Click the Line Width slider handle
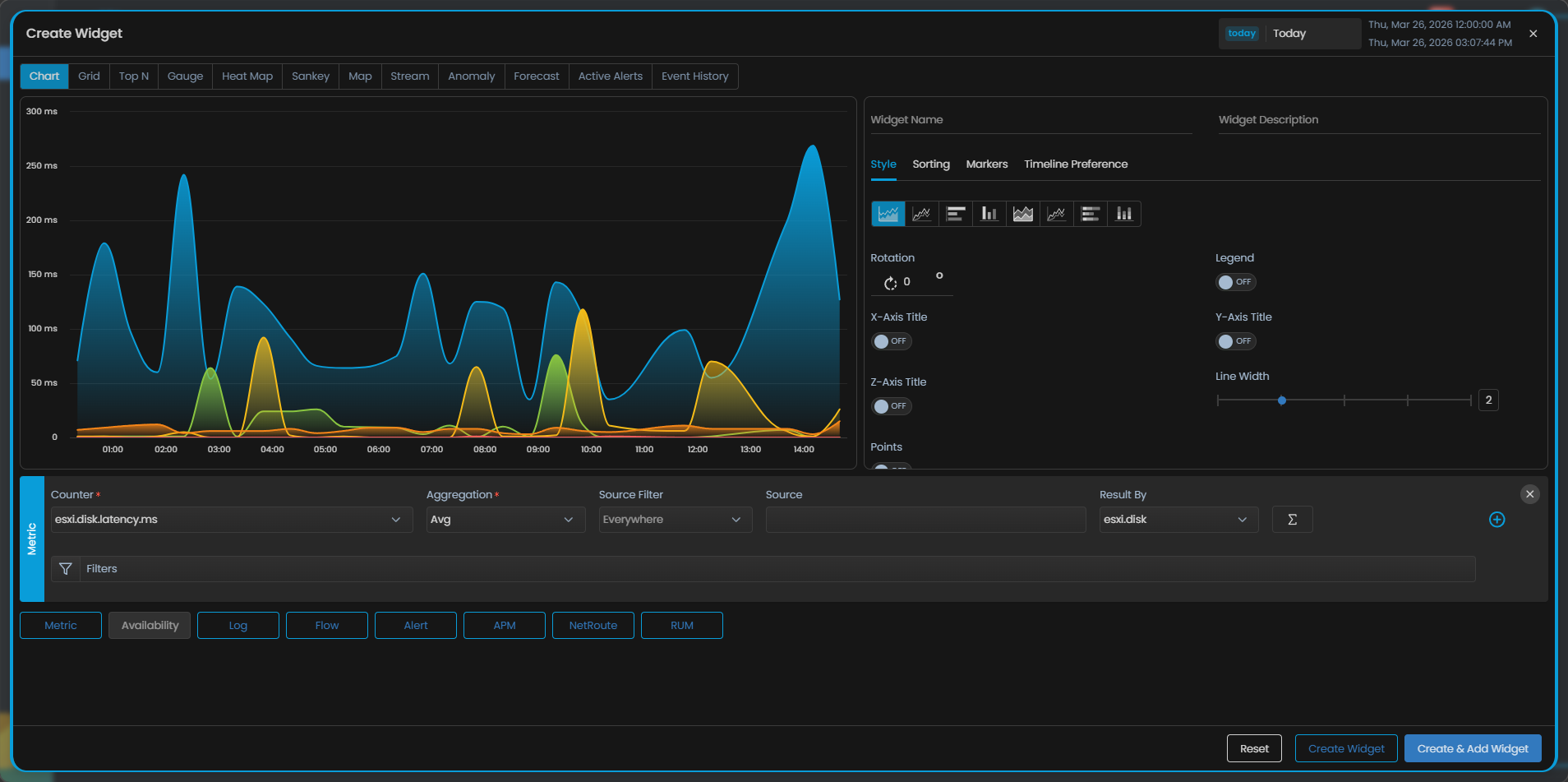This screenshot has width=1568, height=782. 1282,400
